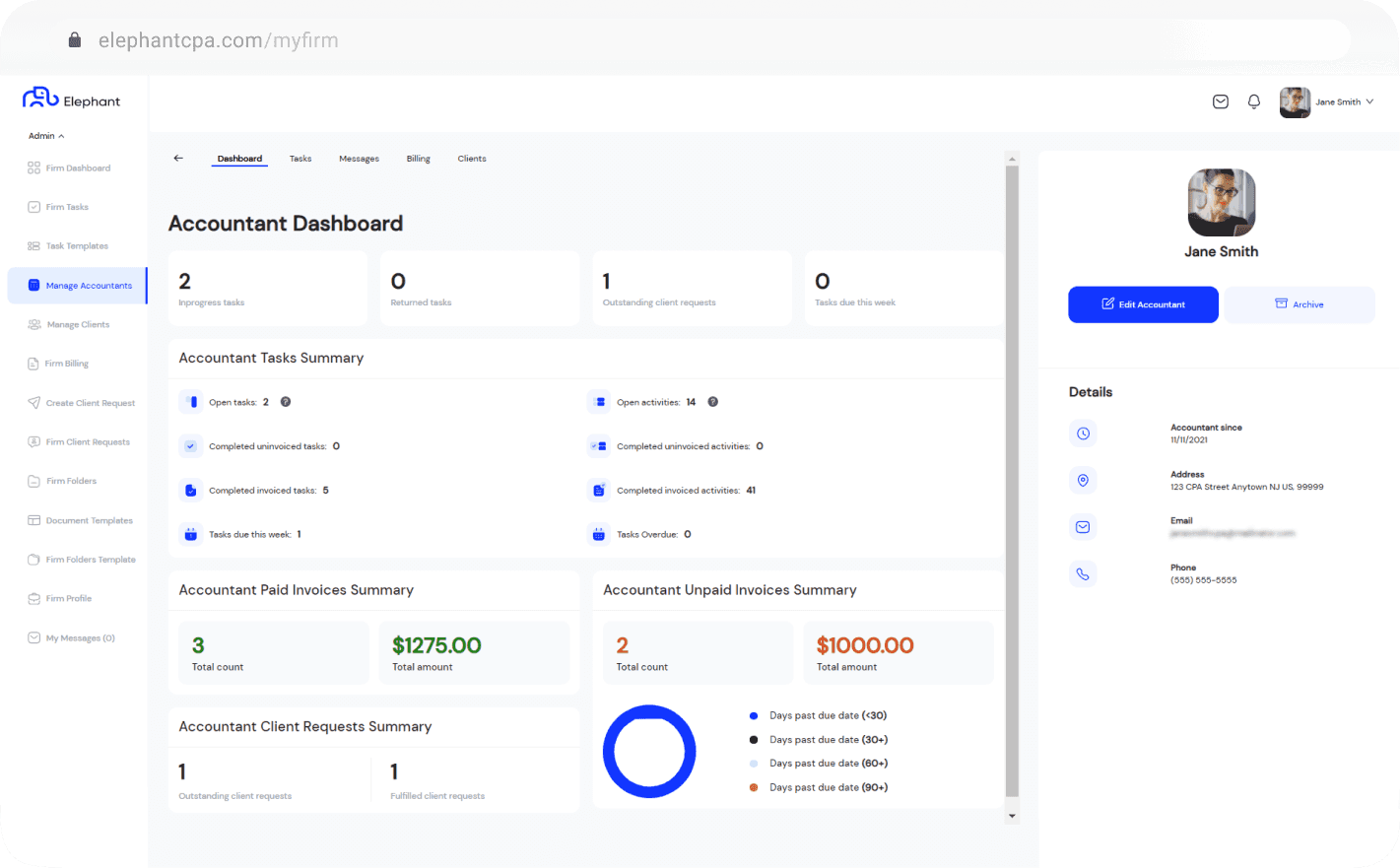Click the back arrow above the dashboard
Viewport: 1400px width, 868px height.
(x=178, y=158)
